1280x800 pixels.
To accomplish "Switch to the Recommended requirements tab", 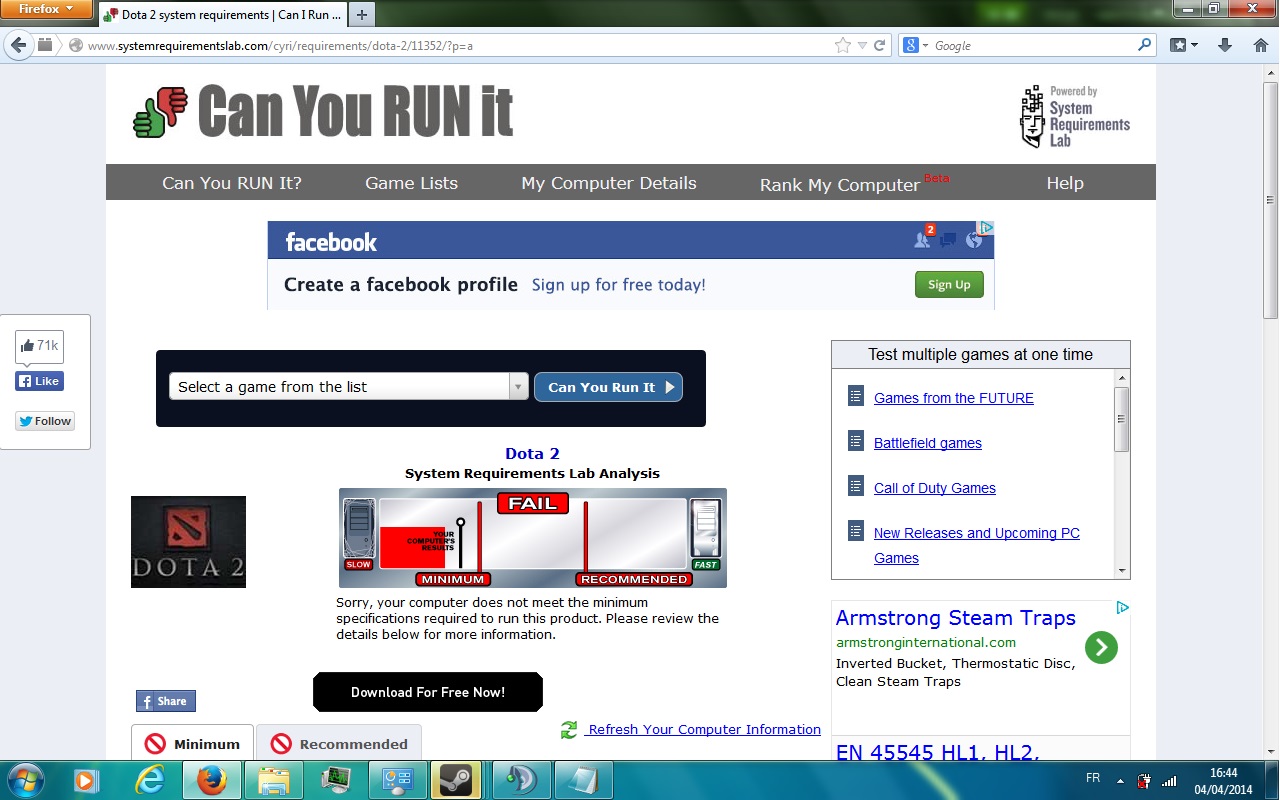I will tap(339, 744).
